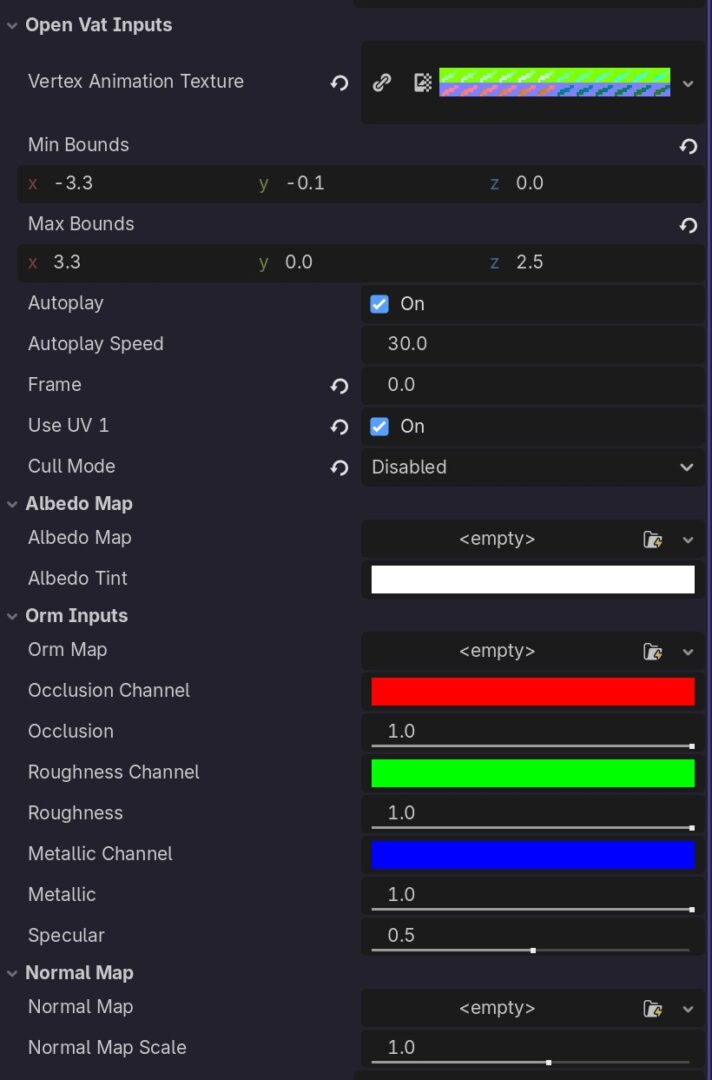Viewport: 712px width, 1080px height.
Task: Reset Min Bounds value
Action: click(688, 146)
